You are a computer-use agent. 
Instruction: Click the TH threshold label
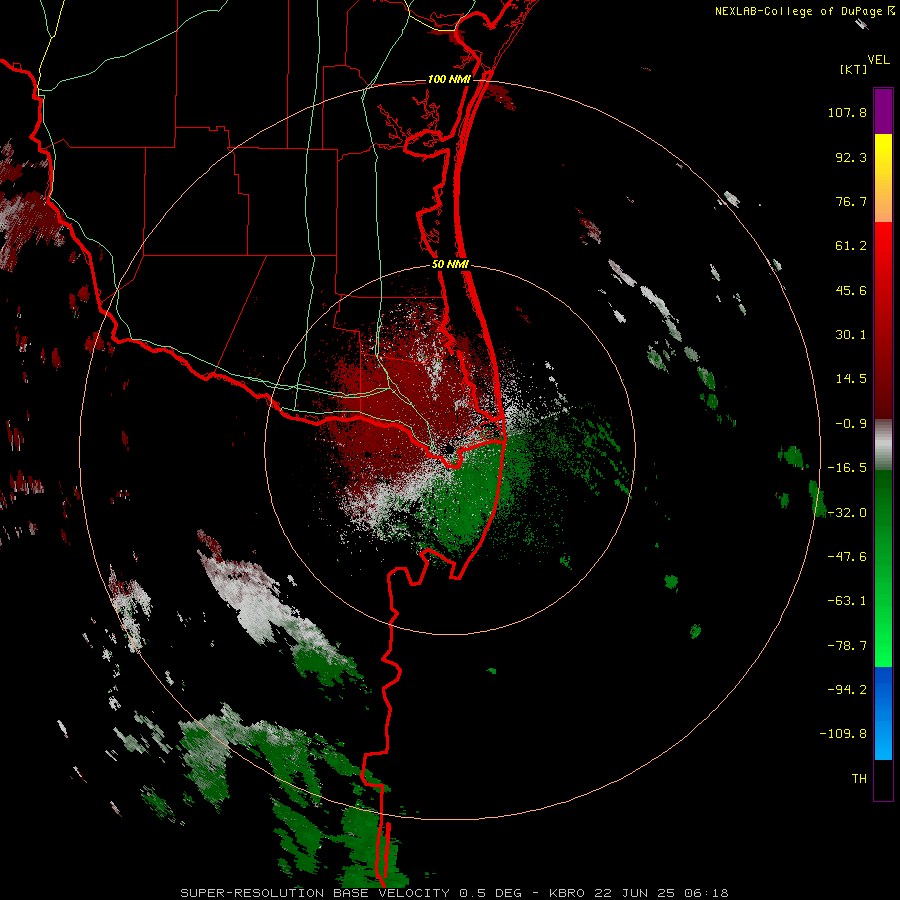pyautogui.click(x=859, y=778)
